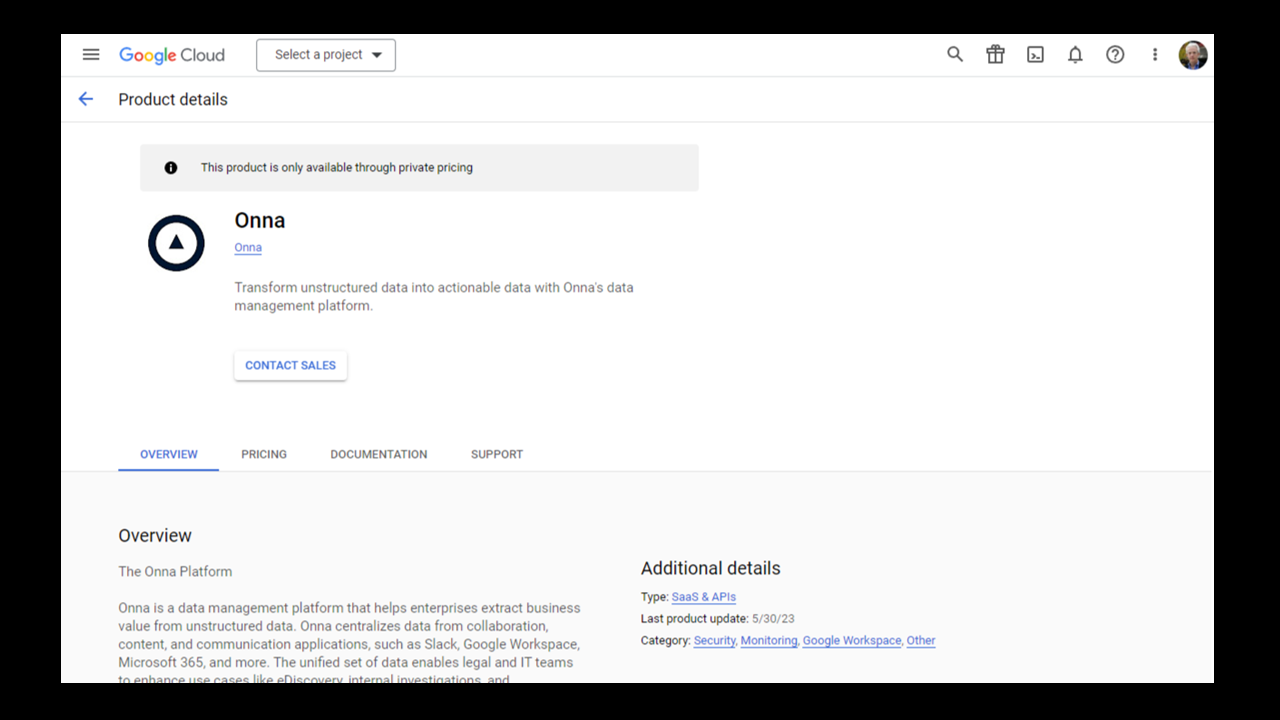Open the Google Workspace category link
This screenshot has height=720, width=1280.
click(x=852, y=640)
